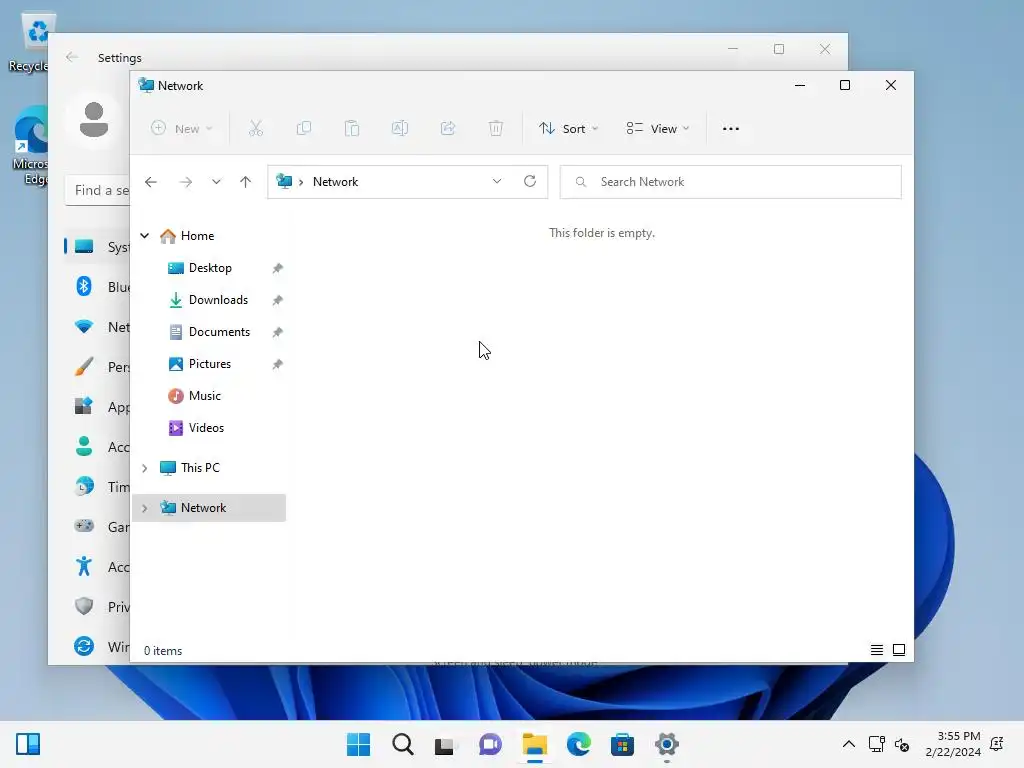Expand address bar previous locations dropdown
The height and width of the screenshot is (768, 1024).
point(497,182)
